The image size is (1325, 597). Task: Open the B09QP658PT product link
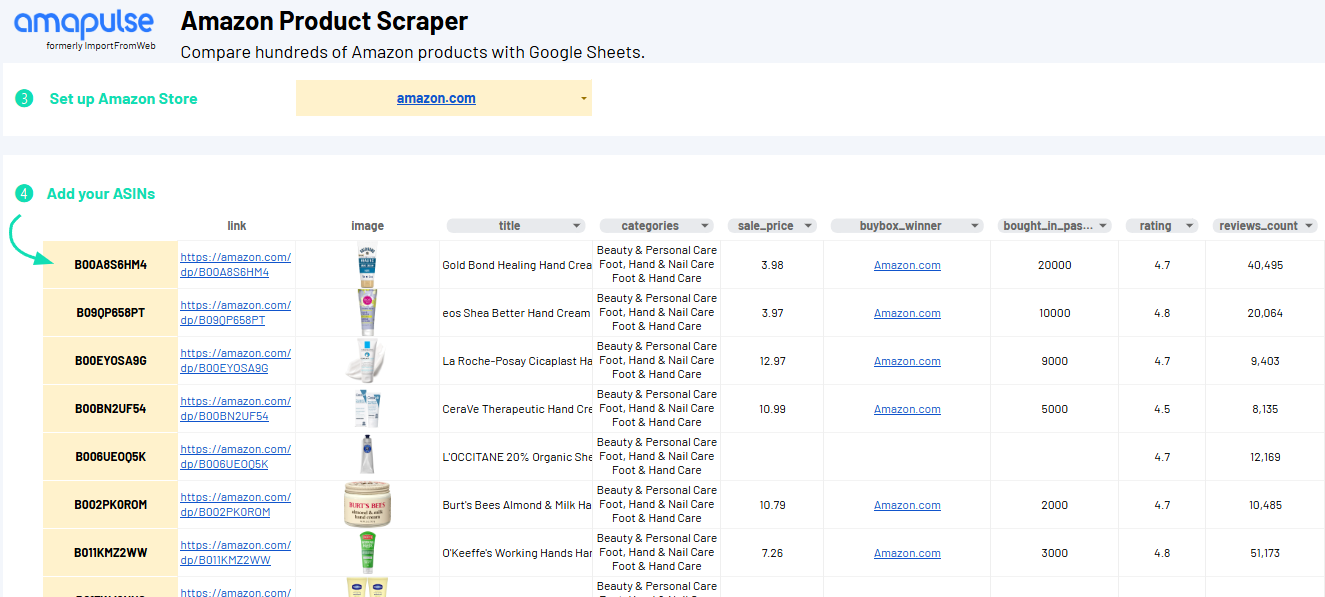click(x=236, y=313)
